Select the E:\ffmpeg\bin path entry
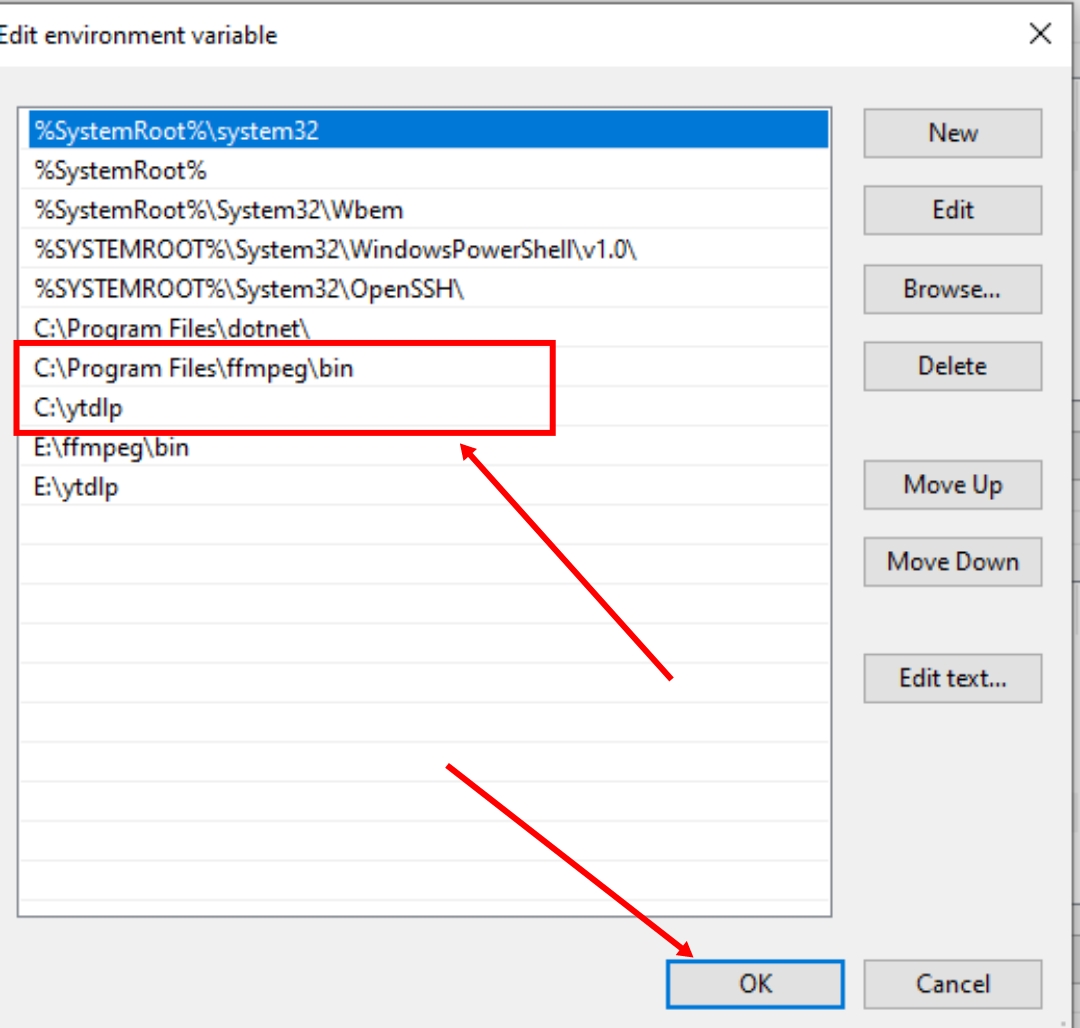 click(x=111, y=448)
